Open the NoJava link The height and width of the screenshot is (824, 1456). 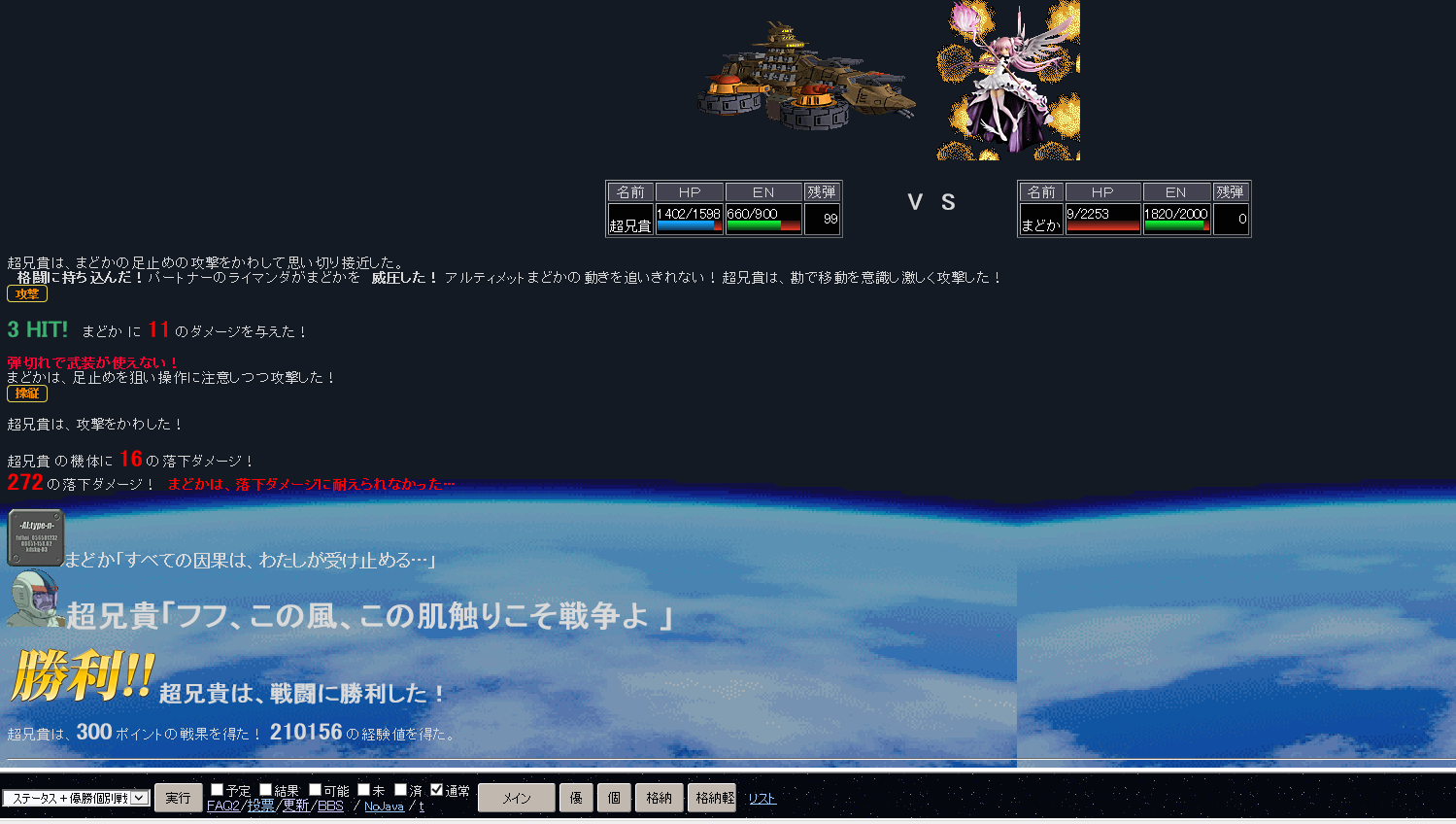point(384,807)
